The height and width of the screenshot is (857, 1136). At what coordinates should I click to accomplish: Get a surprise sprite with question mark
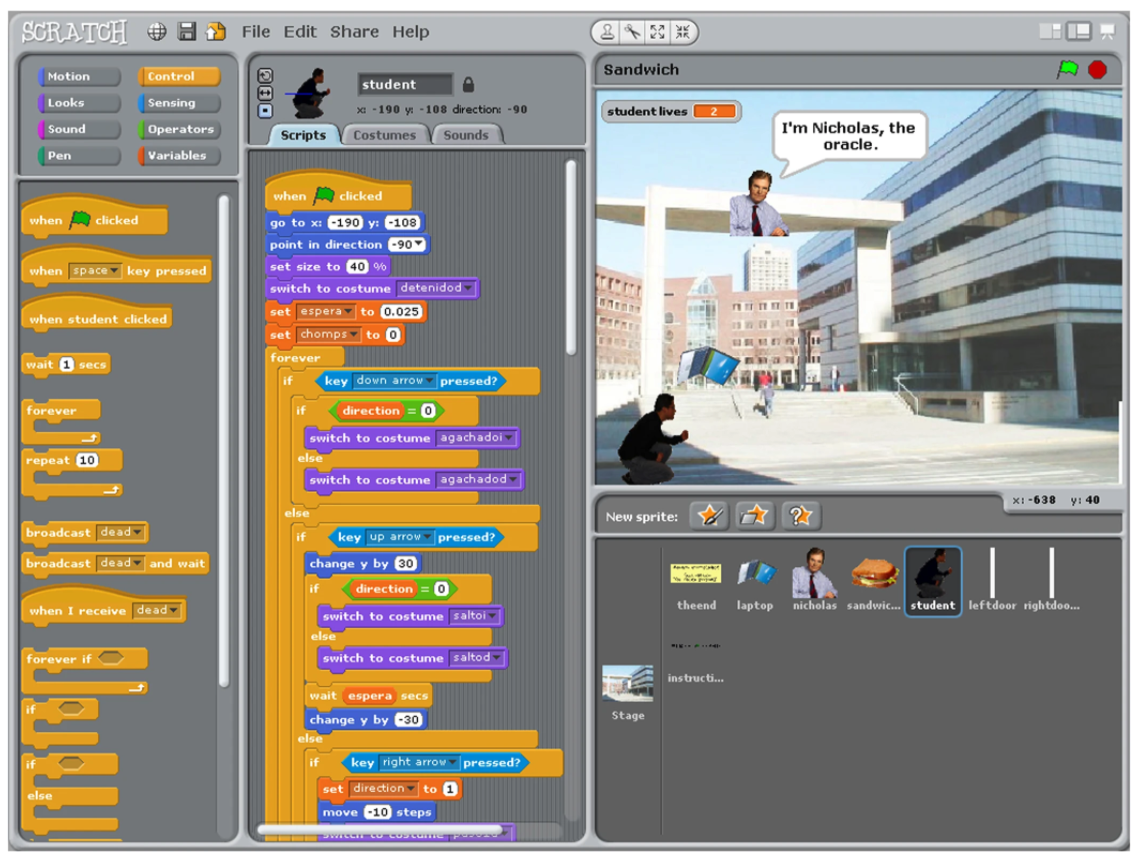(x=800, y=516)
